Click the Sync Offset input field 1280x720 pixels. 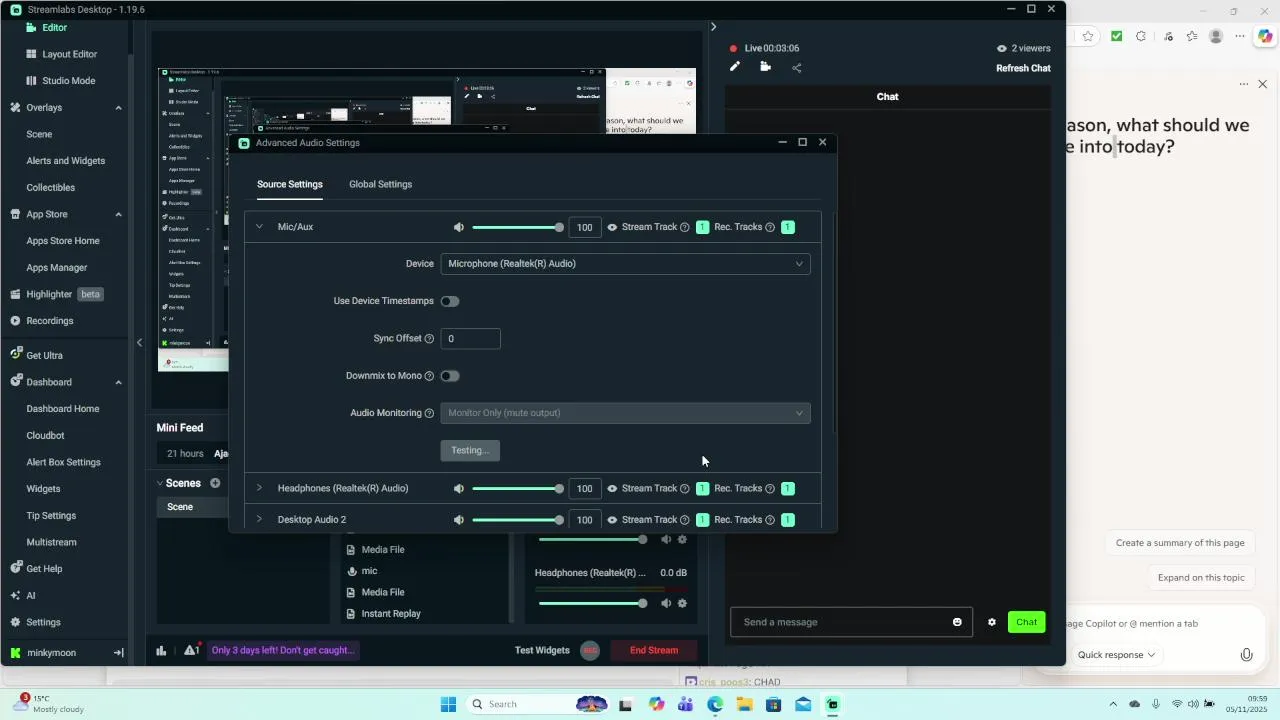point(470,339)
